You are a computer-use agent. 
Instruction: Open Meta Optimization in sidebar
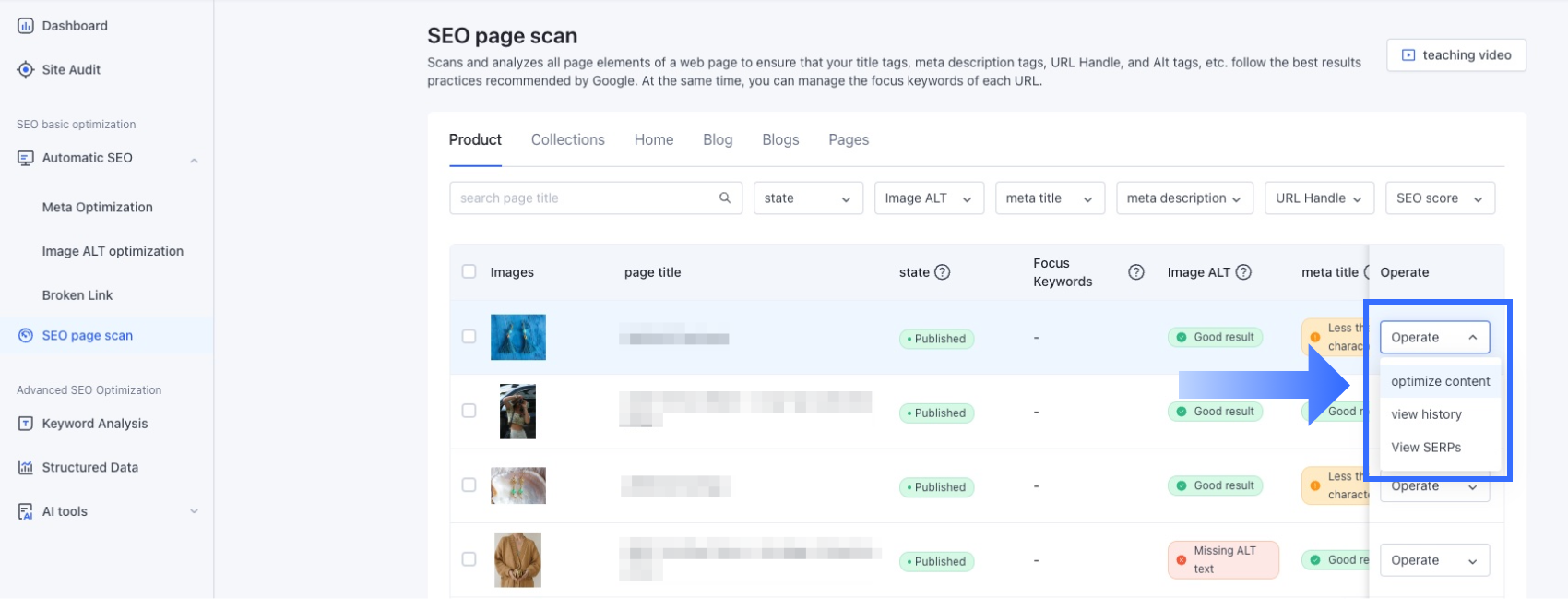[98, 208]
